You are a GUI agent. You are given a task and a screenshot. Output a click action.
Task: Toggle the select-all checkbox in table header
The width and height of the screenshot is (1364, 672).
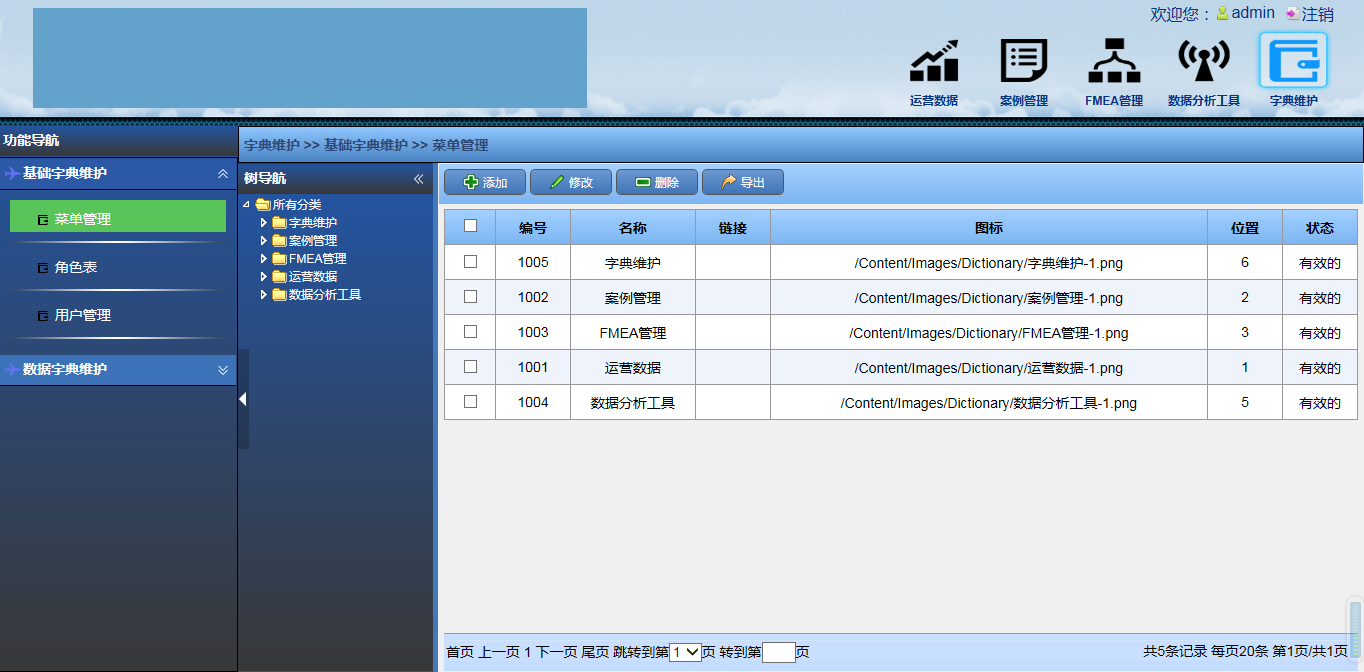[x=470, y=226]
